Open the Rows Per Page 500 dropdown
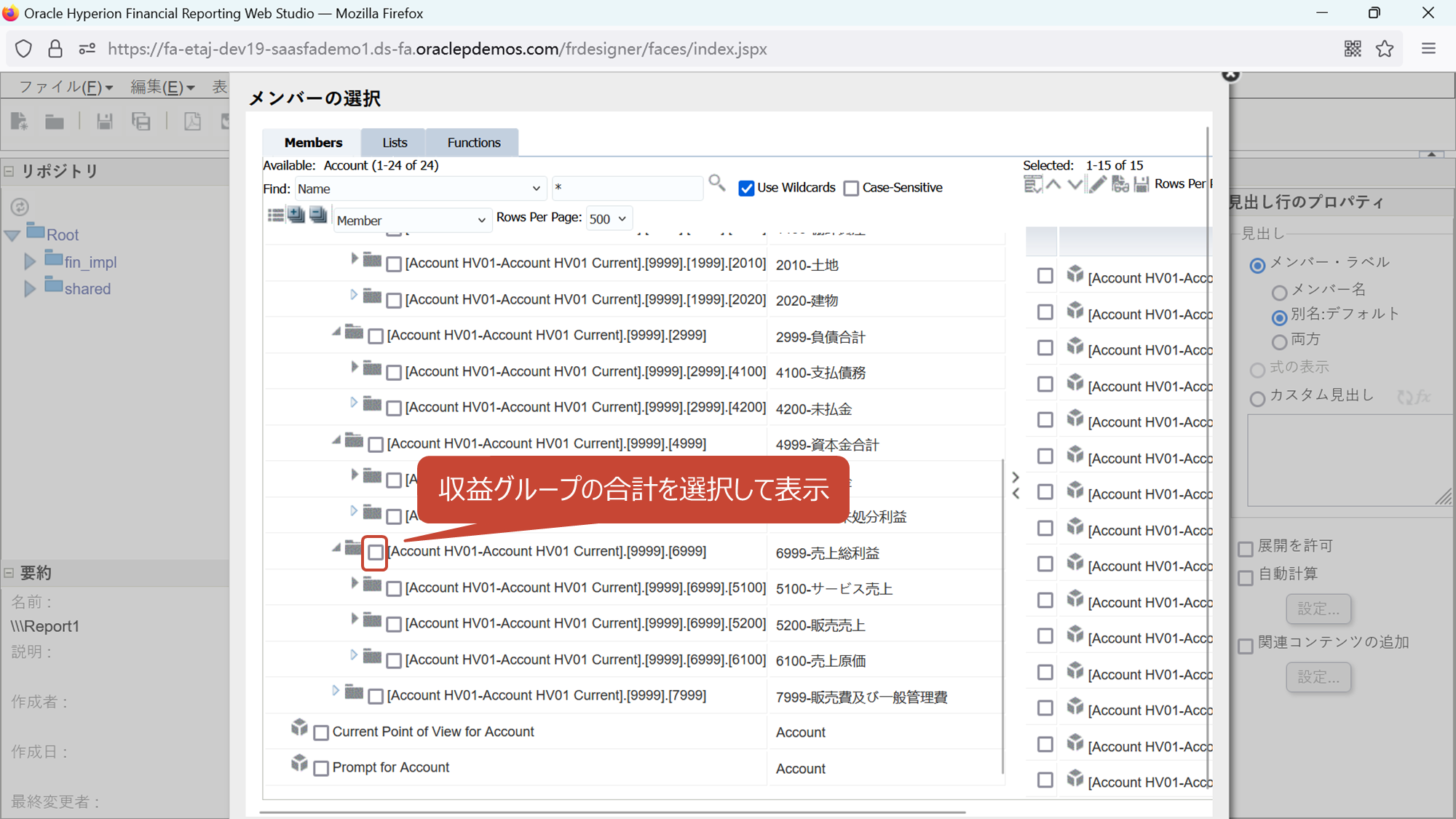This screenshot has height=819, width=1456. [609, 218]
